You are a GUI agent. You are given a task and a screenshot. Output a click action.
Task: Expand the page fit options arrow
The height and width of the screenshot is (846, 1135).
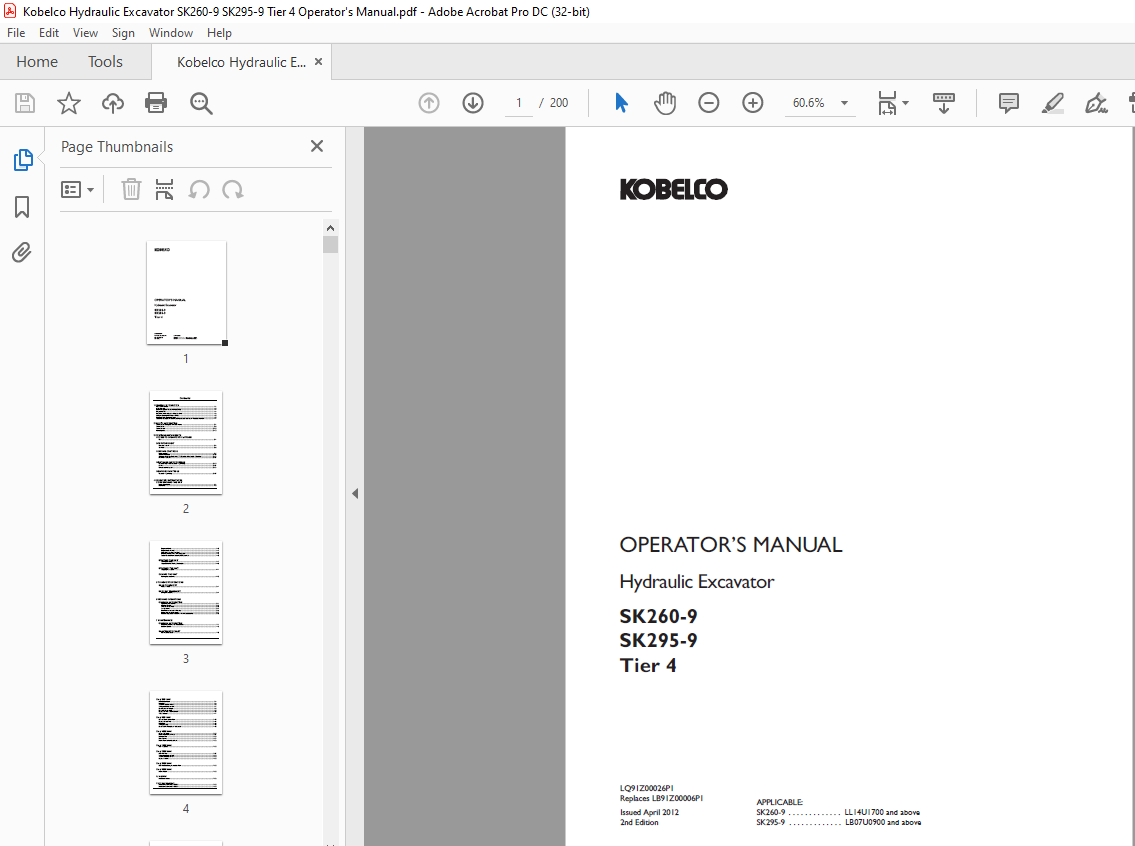point(906,103)
